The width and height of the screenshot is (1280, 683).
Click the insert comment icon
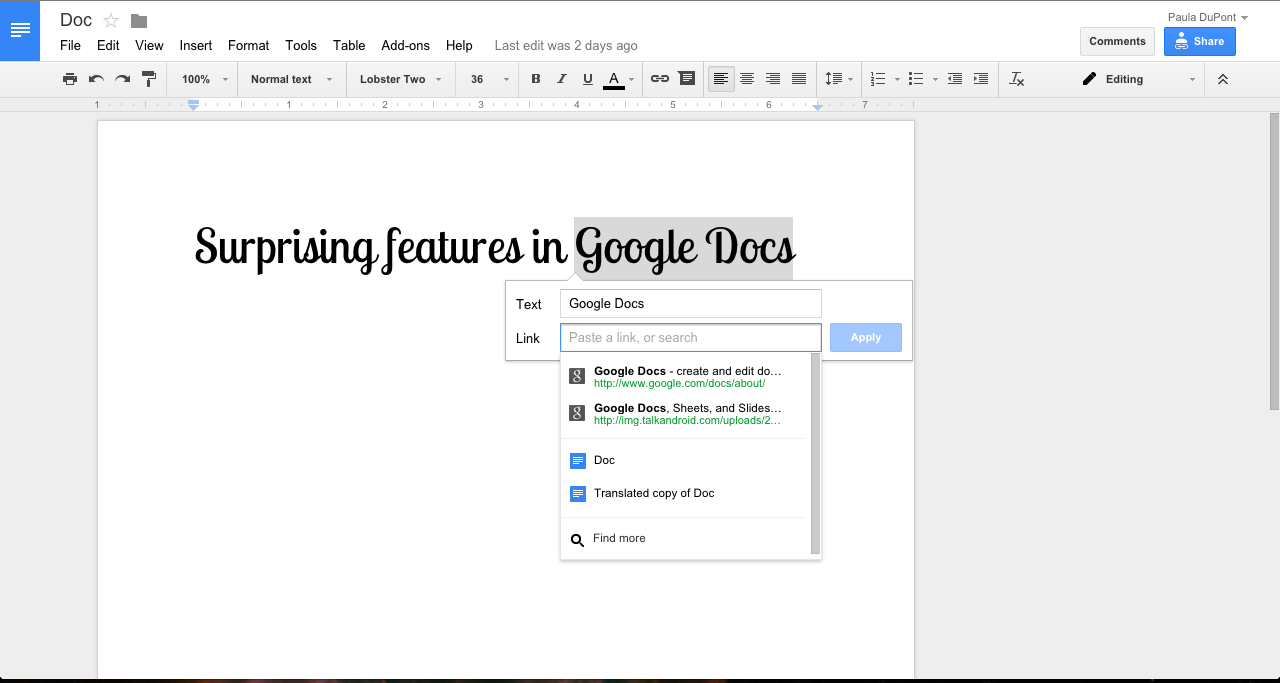[686, 79]
